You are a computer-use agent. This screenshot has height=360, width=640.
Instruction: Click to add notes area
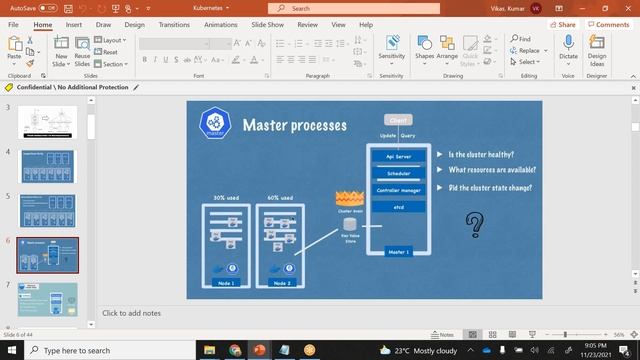pos(131,313)
